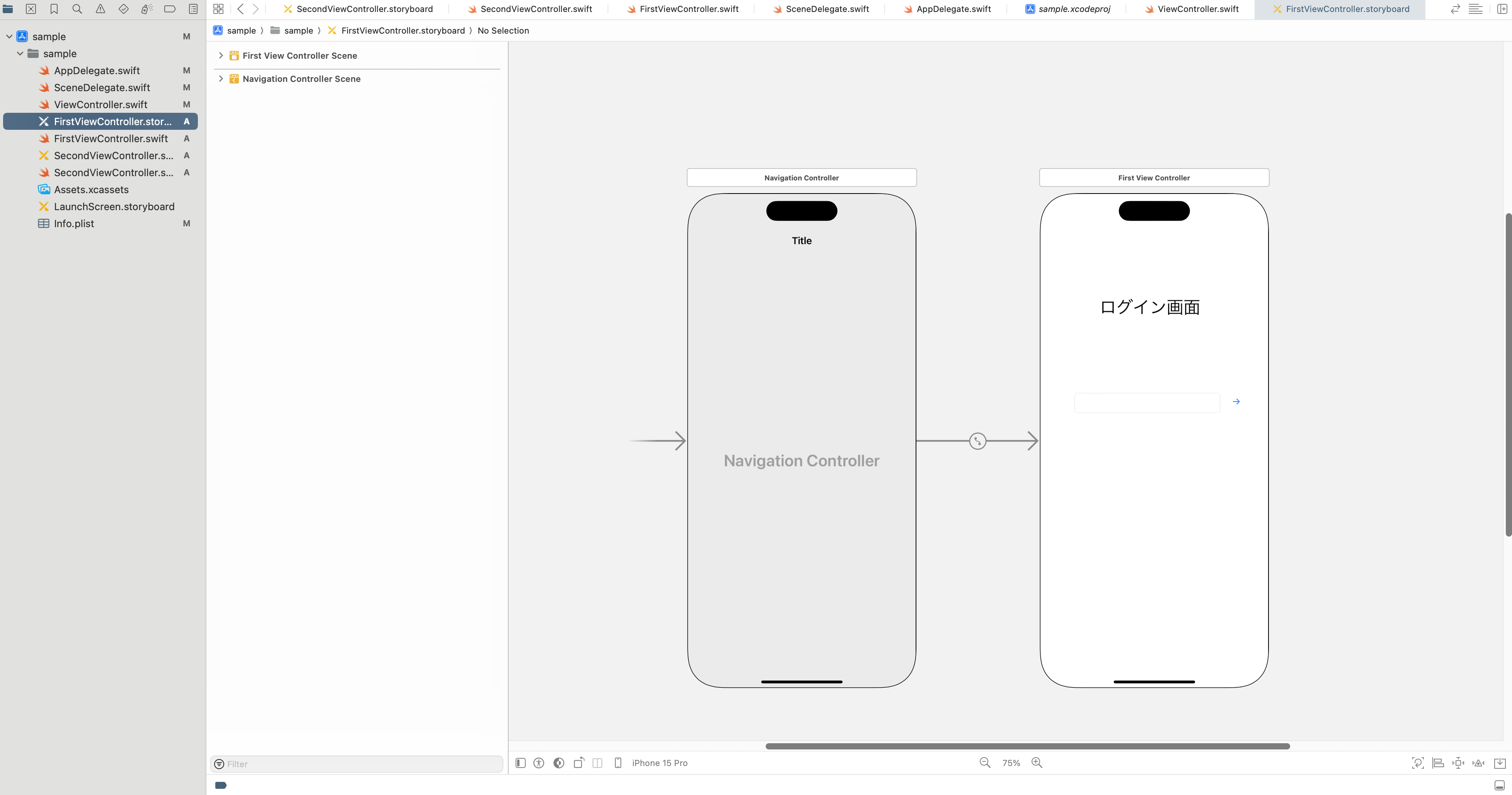The image size is (1512, 795).
Task: Toggle the appearance light/dark mode button
Action: [x=559, y=763]
